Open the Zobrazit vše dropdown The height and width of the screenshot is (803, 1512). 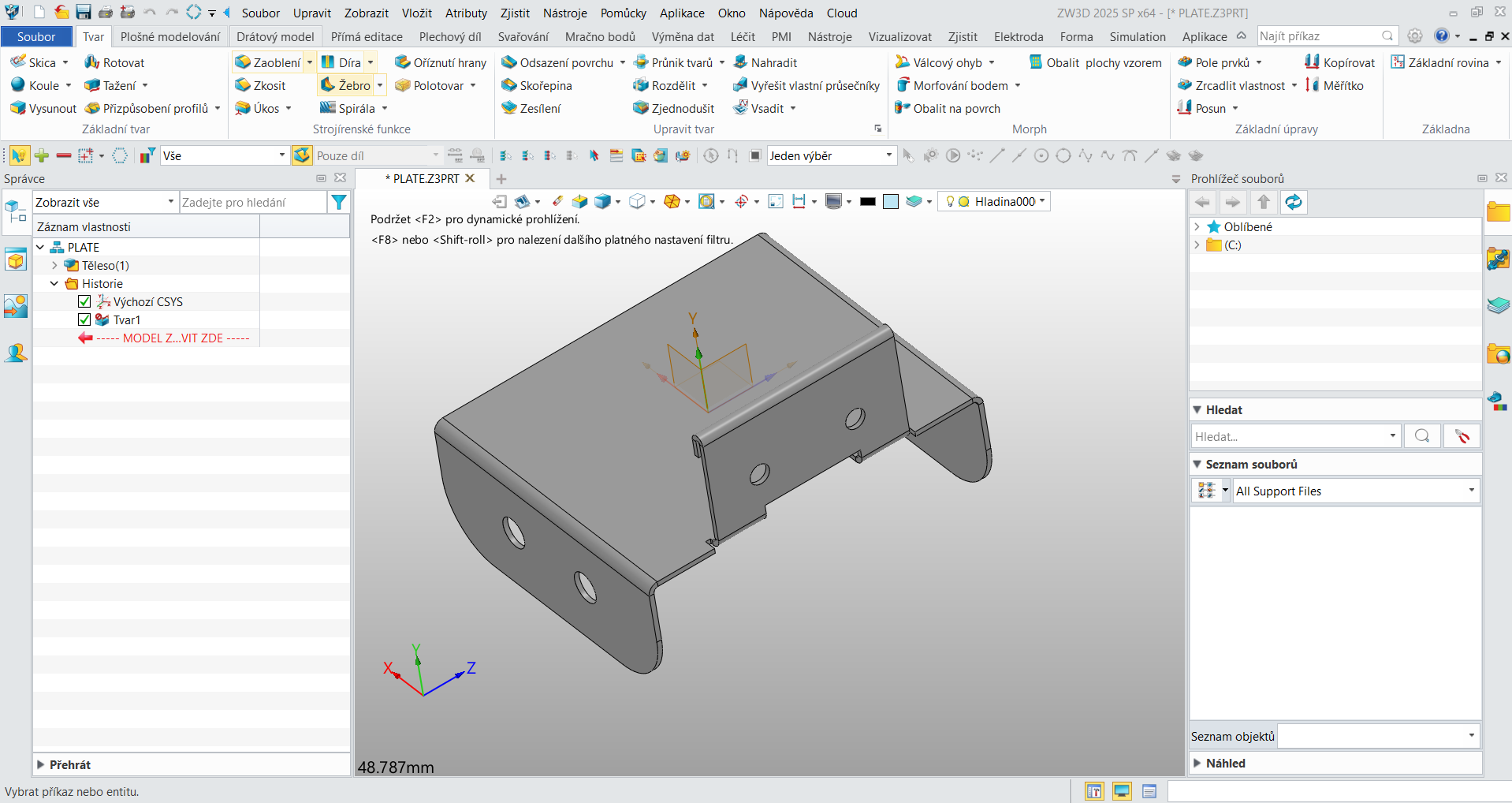click(x=105, y=202)
